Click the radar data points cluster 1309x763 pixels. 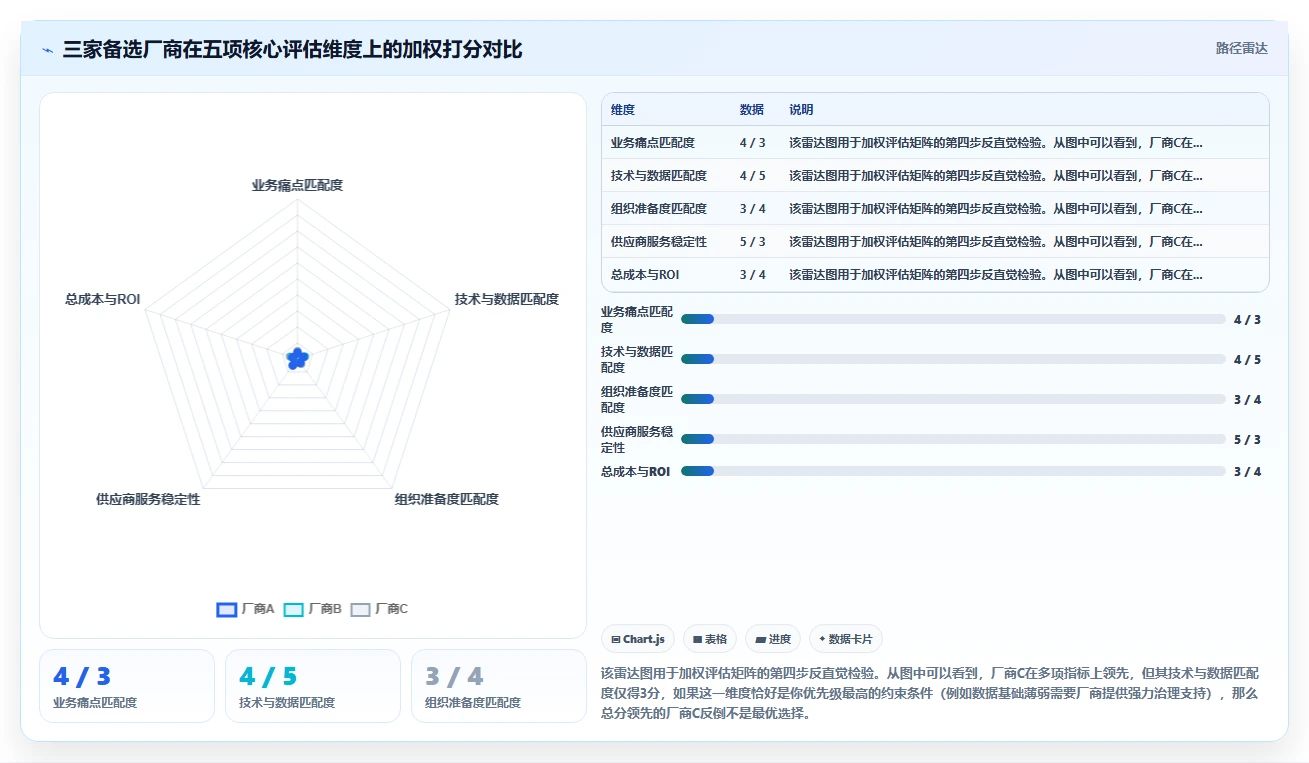pos(297,358)
